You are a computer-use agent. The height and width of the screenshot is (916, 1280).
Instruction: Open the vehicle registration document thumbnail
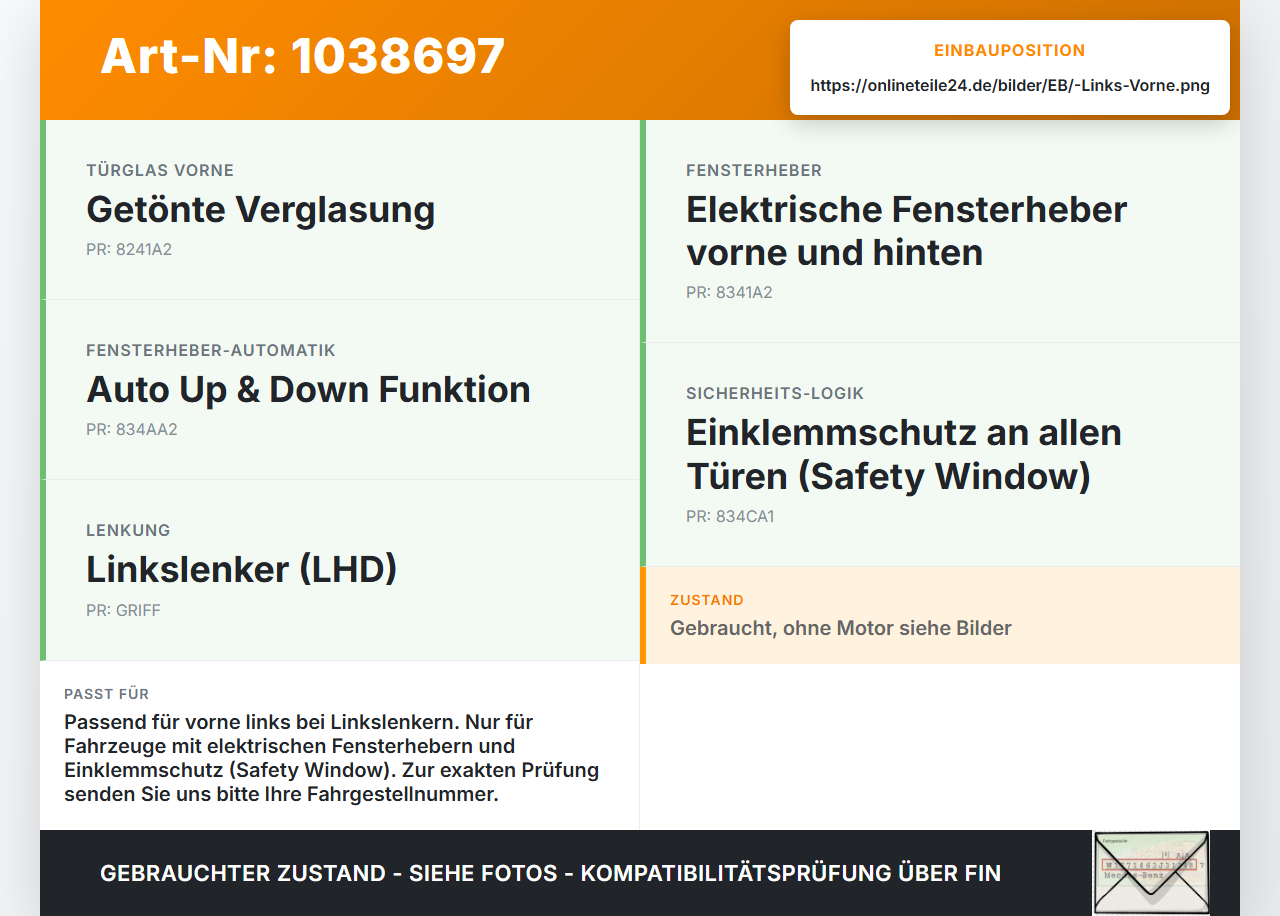(x=1151, y=872)
